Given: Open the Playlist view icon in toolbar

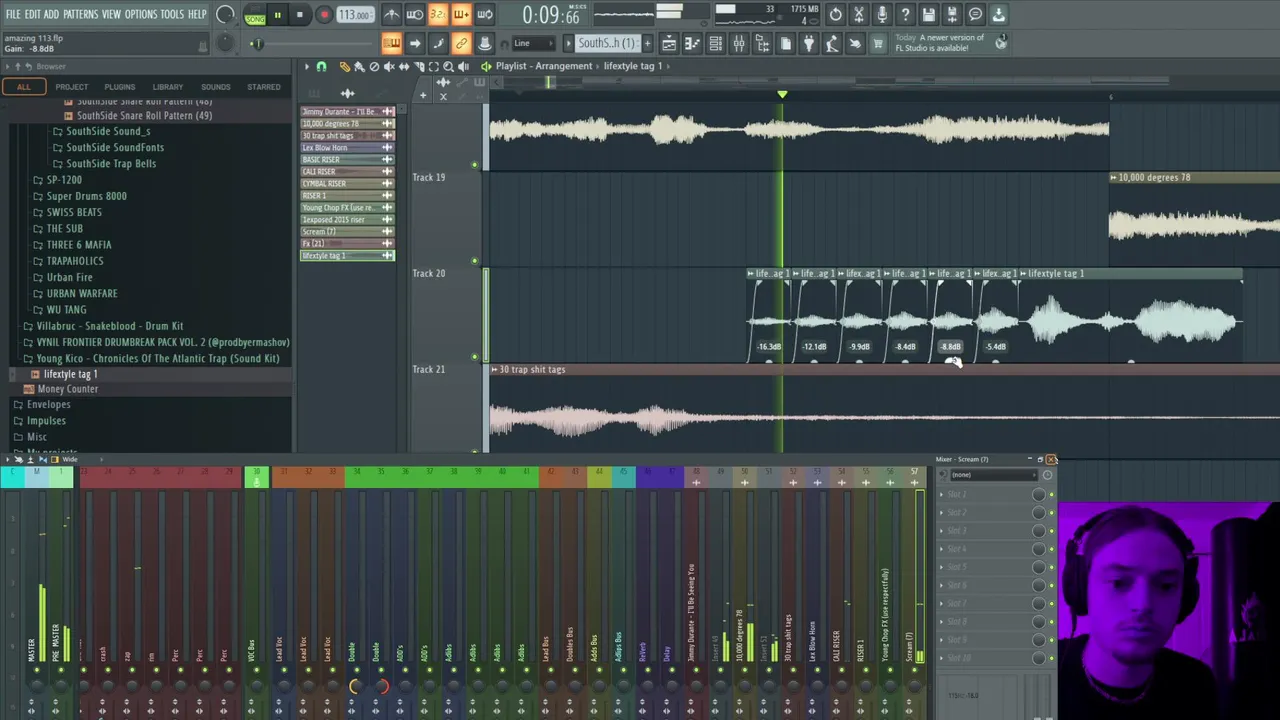Looking at the screenshot, I should point(669,43).
